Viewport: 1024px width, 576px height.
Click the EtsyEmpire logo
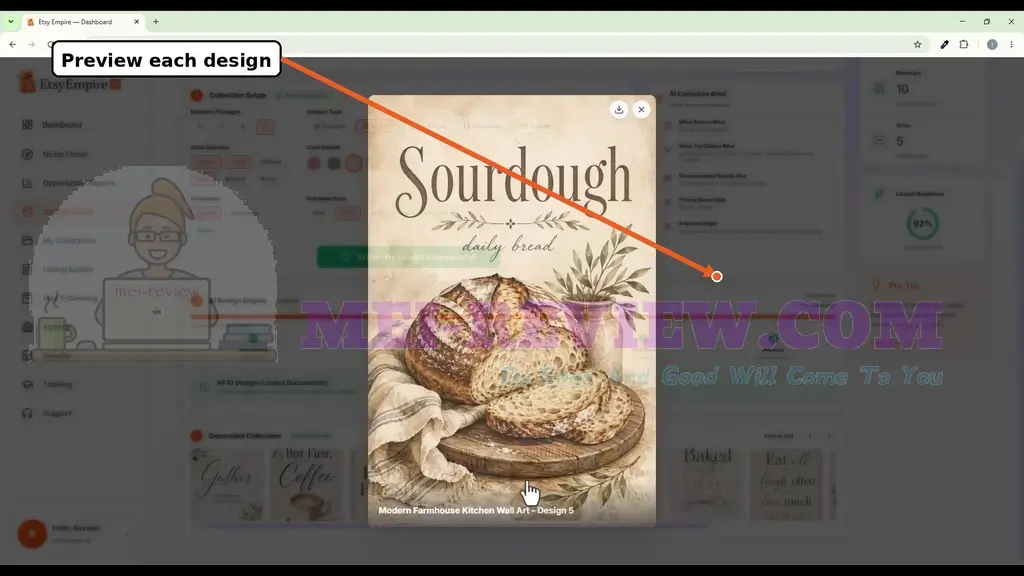tap(69, 84)
